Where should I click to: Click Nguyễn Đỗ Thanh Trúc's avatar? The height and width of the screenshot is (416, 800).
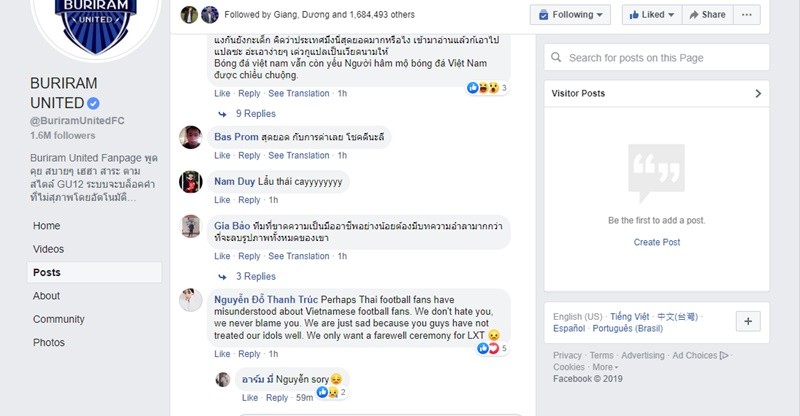191,300
